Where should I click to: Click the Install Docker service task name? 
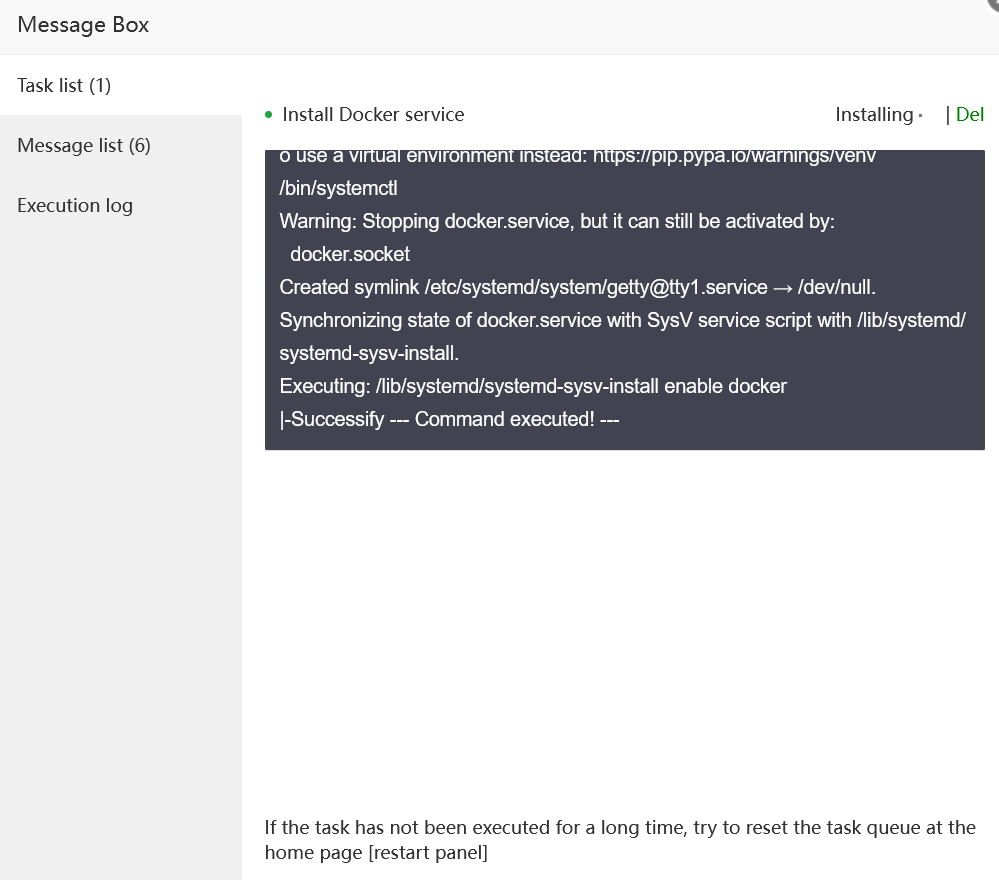point(373,115)
